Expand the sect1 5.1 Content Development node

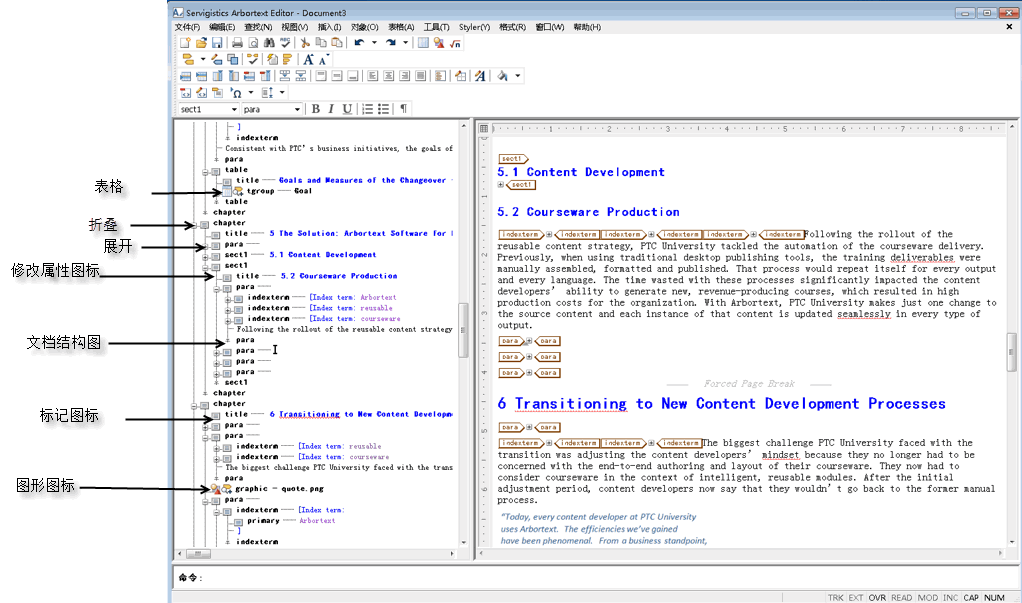[x=205, y=256]
